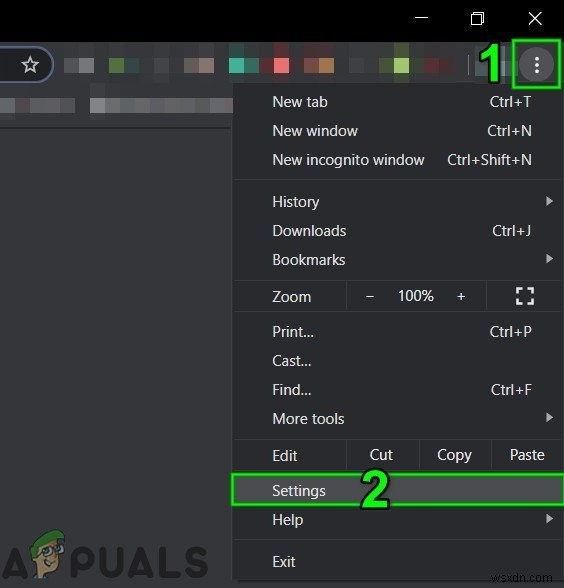Expand the Help submenu arrow
This screenshot has width=564, height=588.
click(549, 519)
